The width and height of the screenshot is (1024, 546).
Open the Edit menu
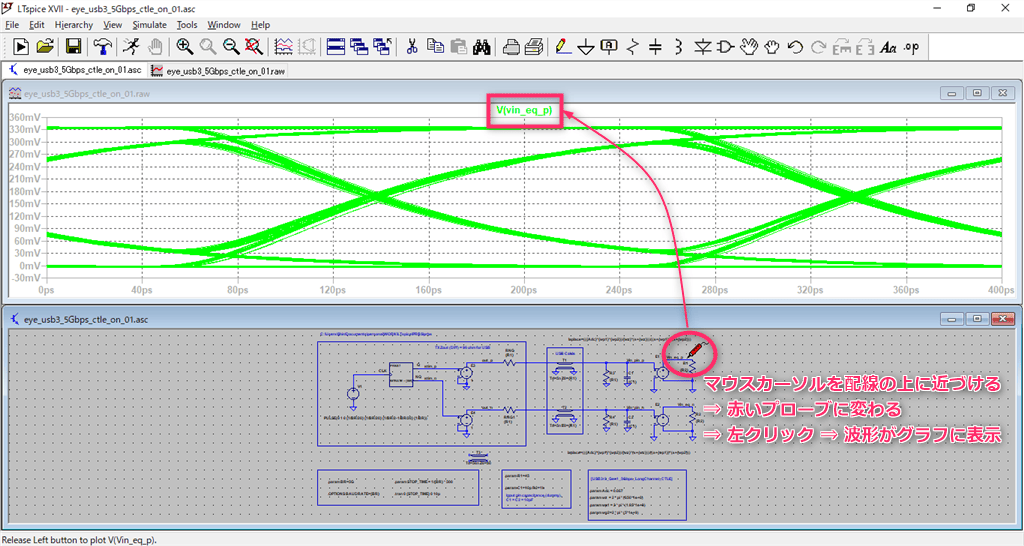tap(37, 25)
